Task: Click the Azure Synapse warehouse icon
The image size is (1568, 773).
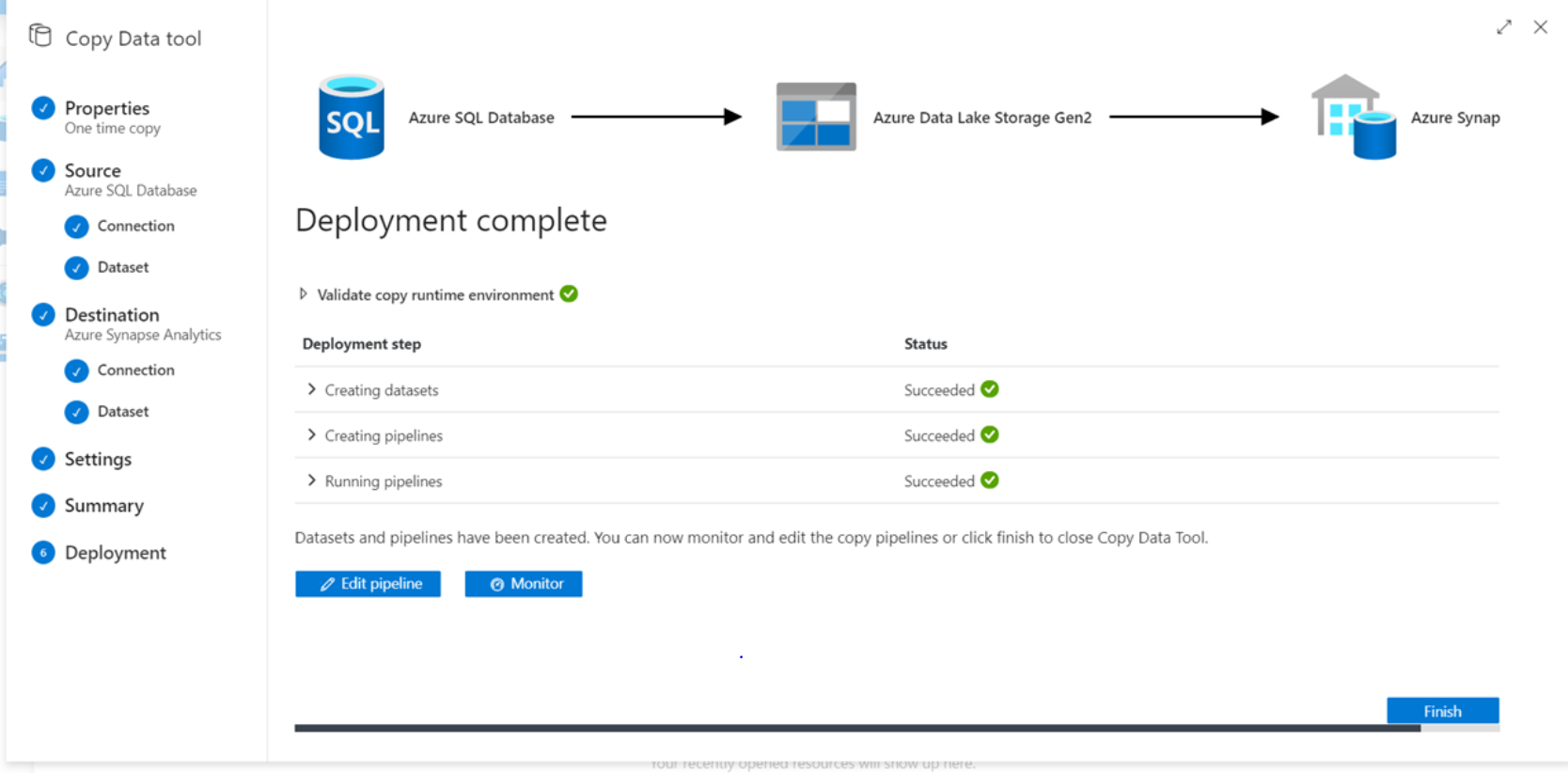Action: (x=1353, y=118)
